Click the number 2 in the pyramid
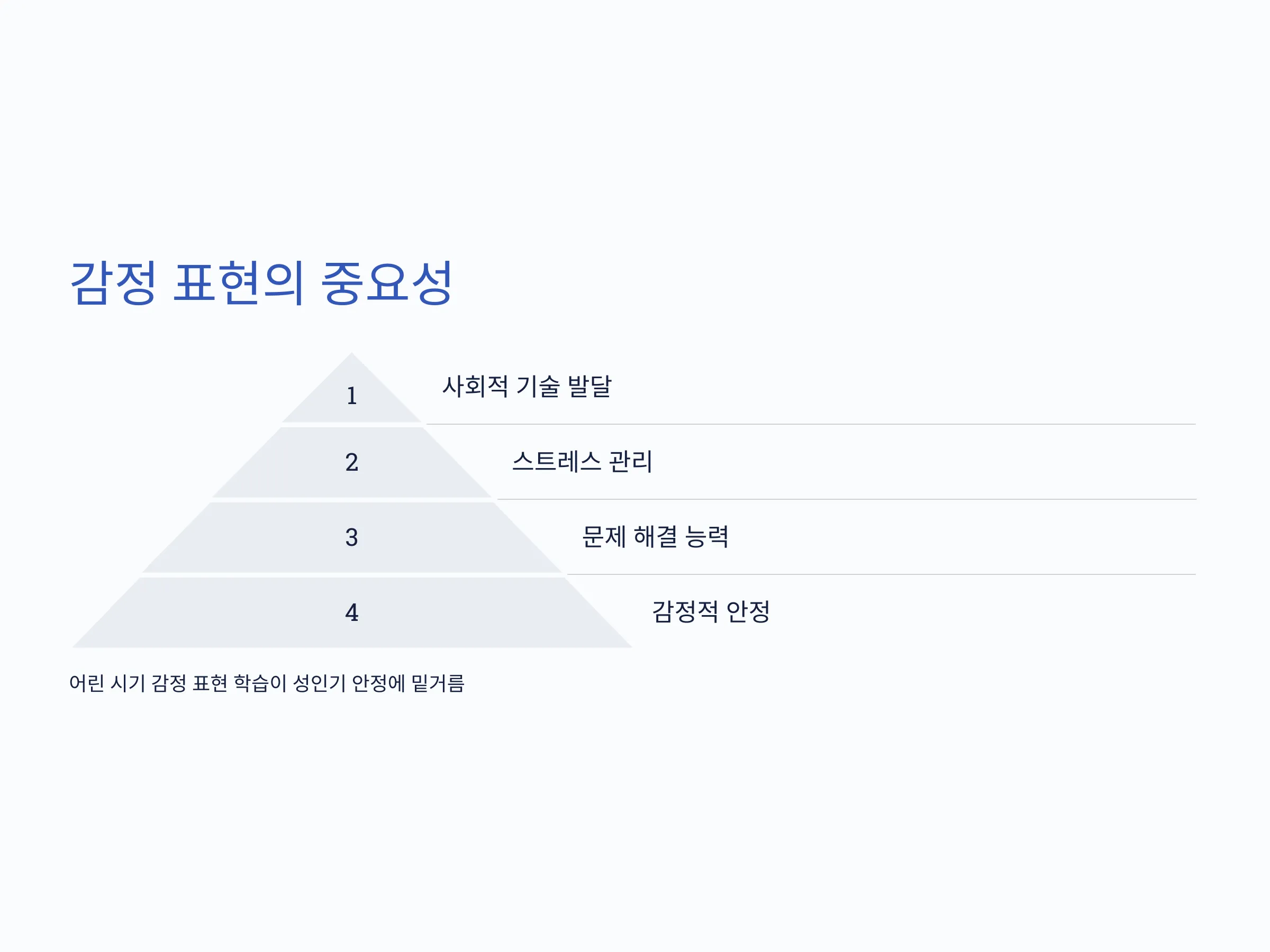1270x952 pixels. pyautogui.click(x=352, y=463)
